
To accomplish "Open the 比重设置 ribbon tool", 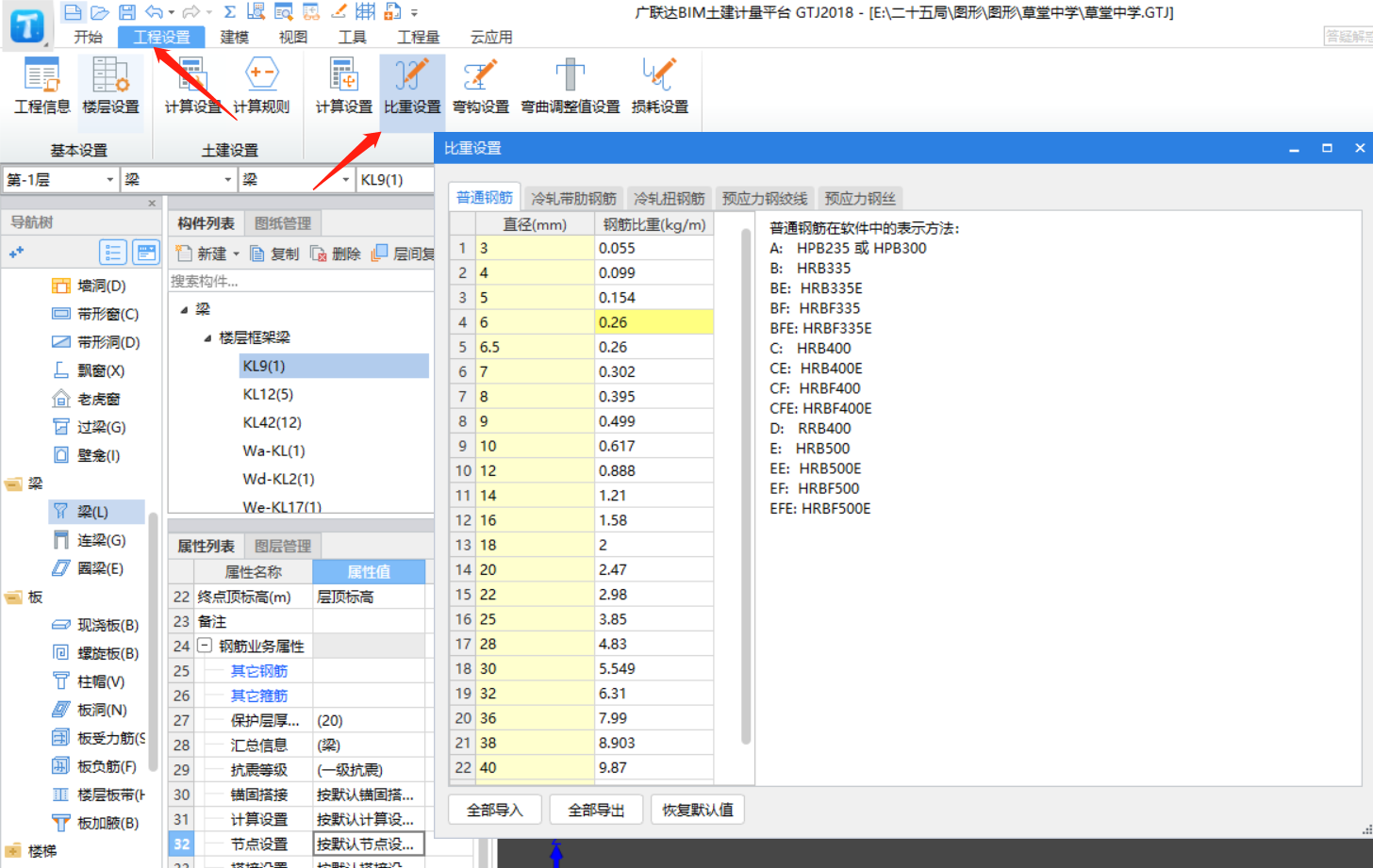I will pyautogui.click(x=412, y=87).
